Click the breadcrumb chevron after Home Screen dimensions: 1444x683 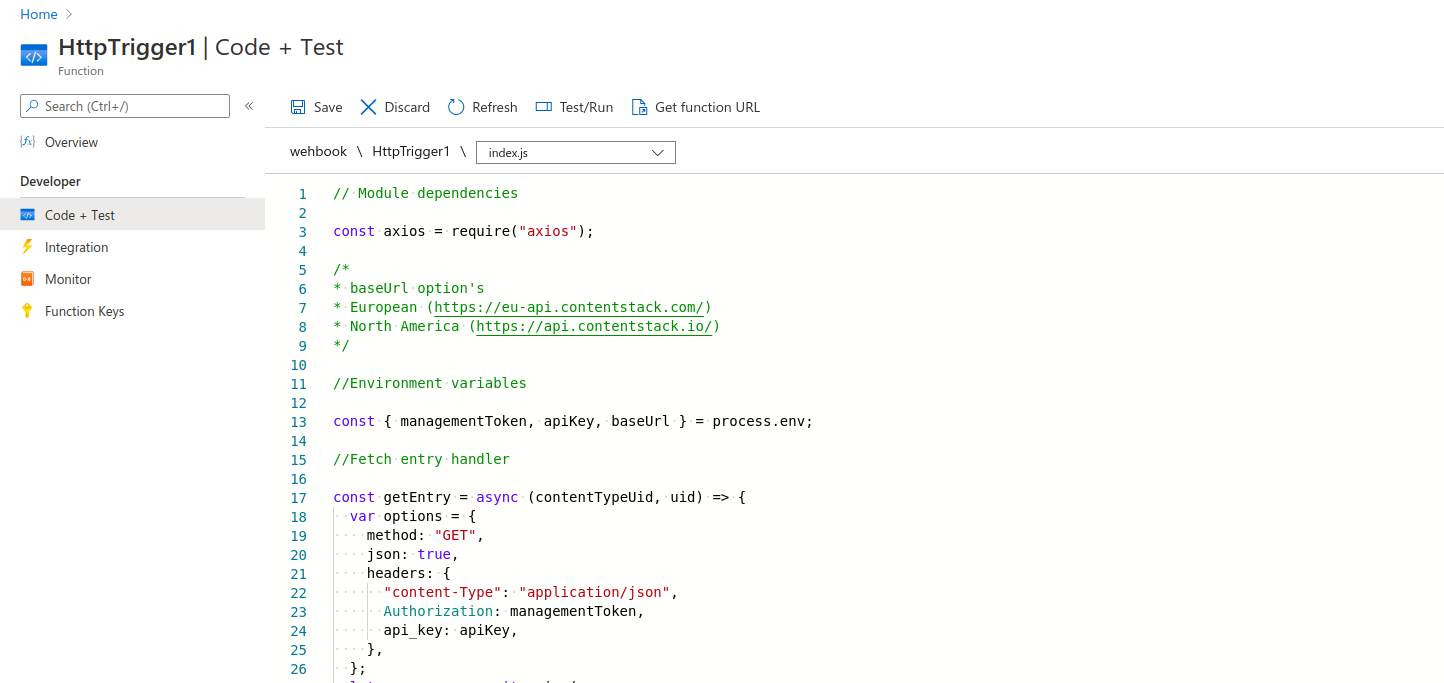point(69,14)
